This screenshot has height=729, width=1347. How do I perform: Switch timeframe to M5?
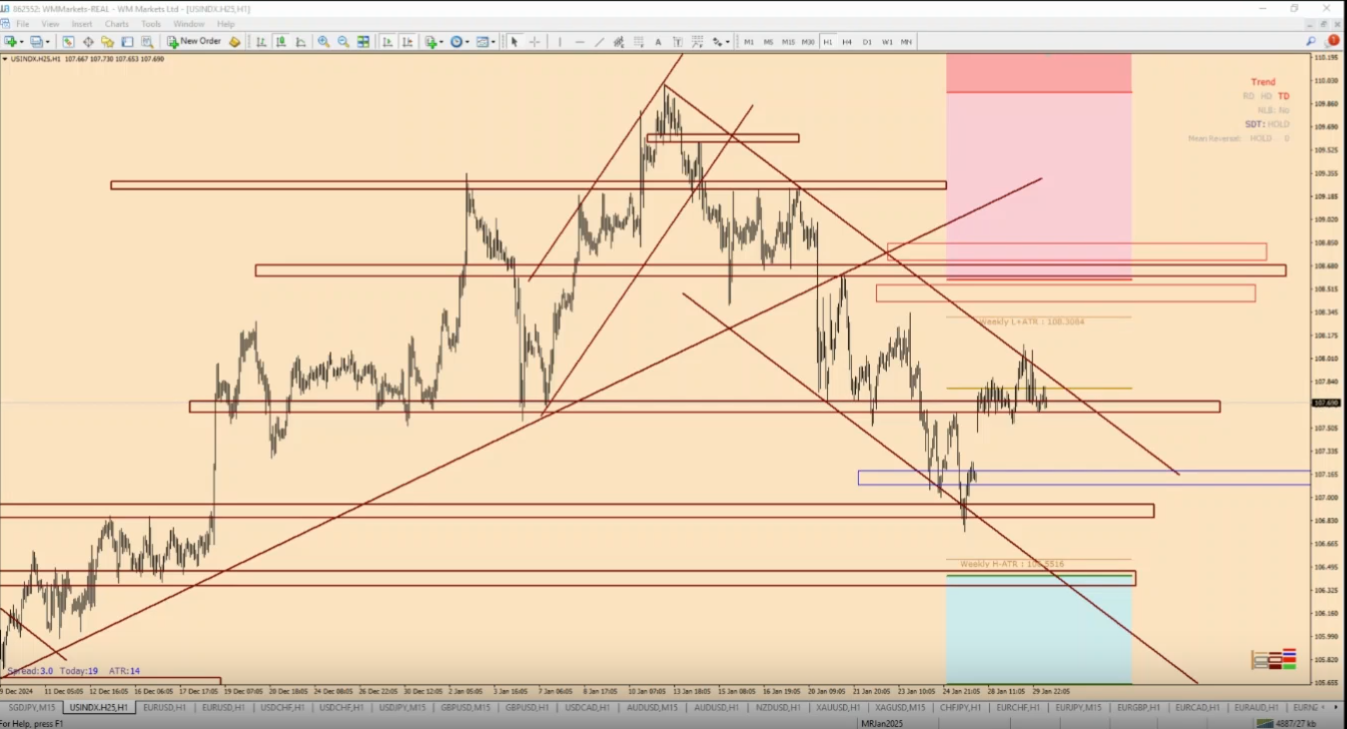tap(768, 42)
